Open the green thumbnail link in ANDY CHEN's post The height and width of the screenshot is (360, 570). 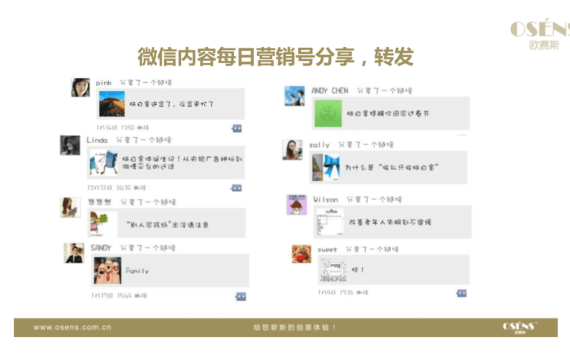point(328,114)
